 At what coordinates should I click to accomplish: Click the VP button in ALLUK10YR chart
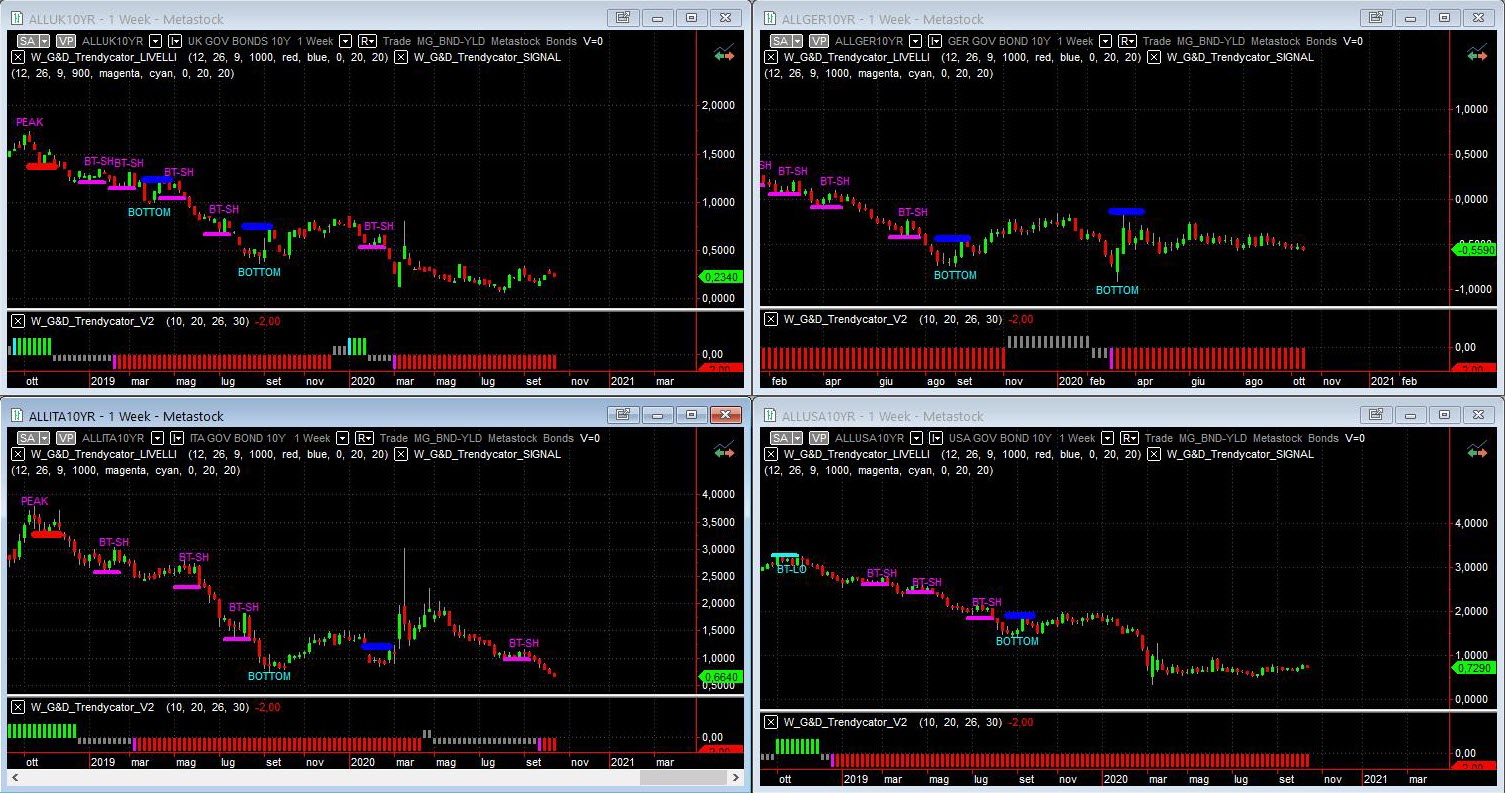click(x=66, y=41)
